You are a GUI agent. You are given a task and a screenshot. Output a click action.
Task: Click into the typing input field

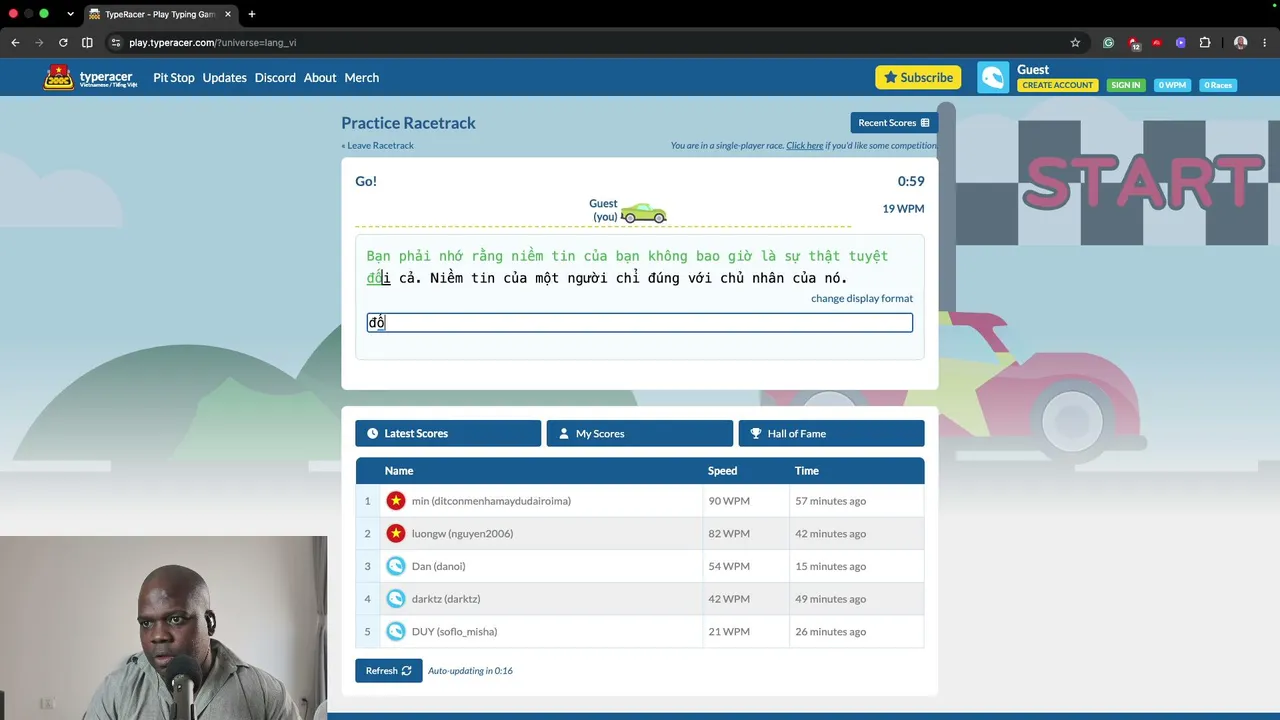(x=640, y=322)
